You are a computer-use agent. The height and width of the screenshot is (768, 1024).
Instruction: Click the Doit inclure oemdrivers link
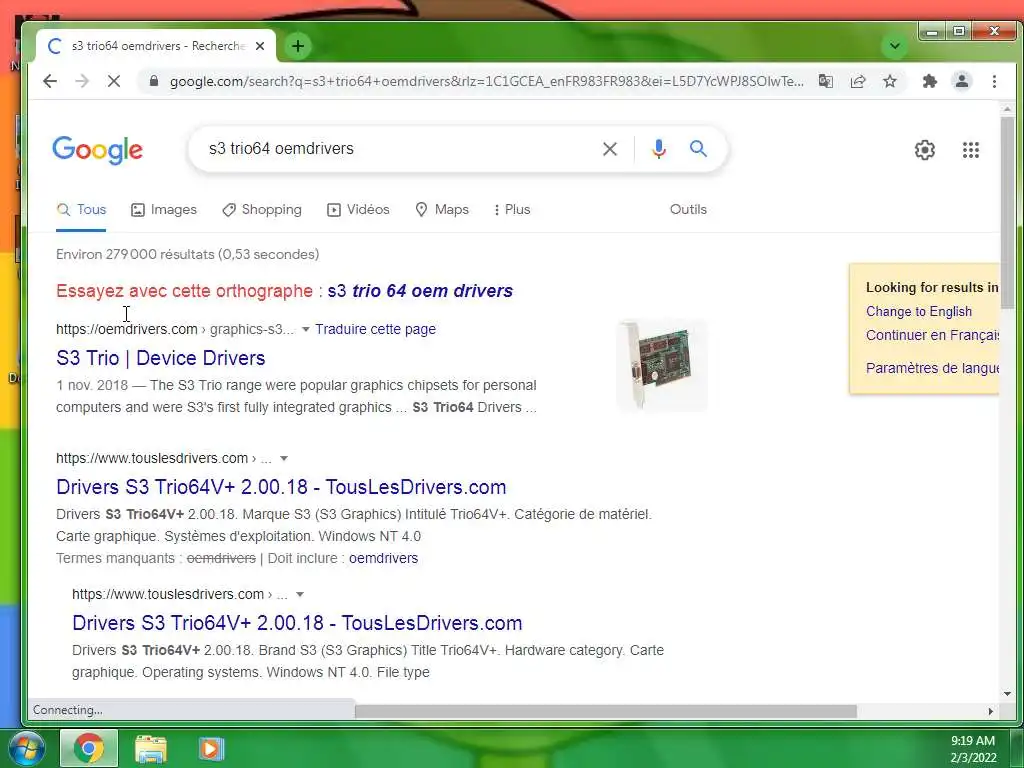click(383, 558)
